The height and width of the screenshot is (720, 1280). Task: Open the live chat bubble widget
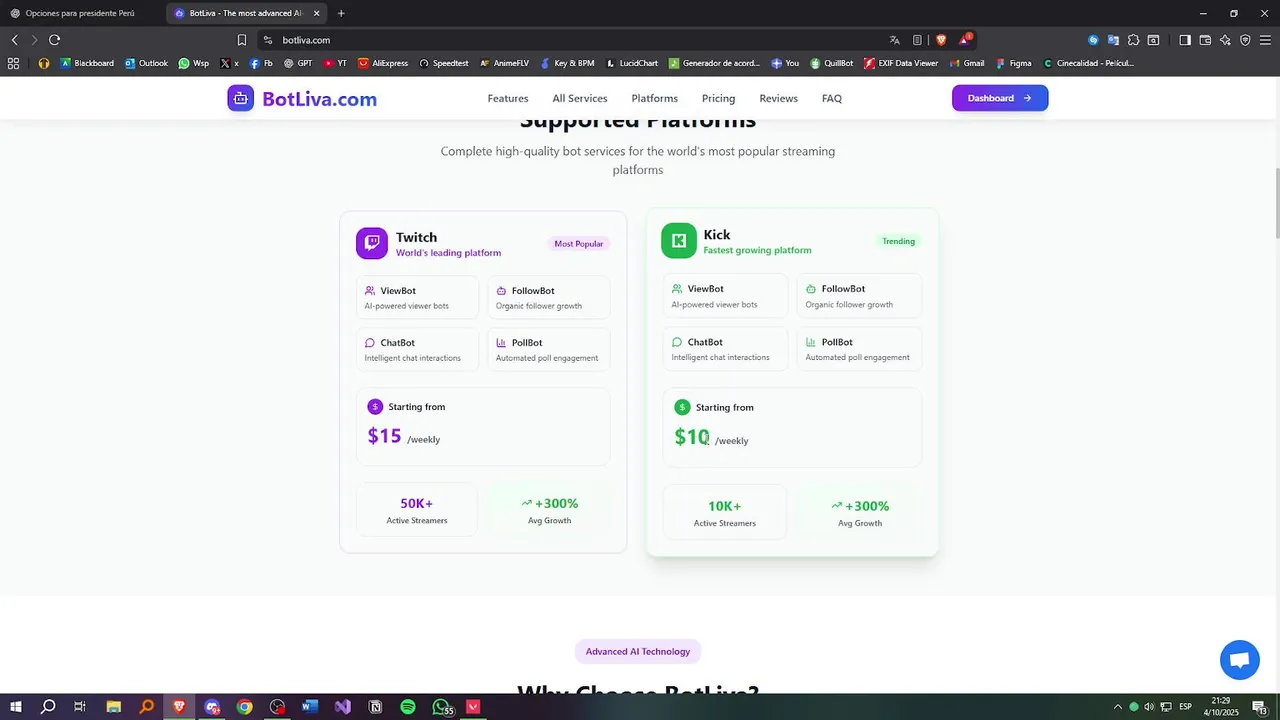click(x=1240, y=660)
